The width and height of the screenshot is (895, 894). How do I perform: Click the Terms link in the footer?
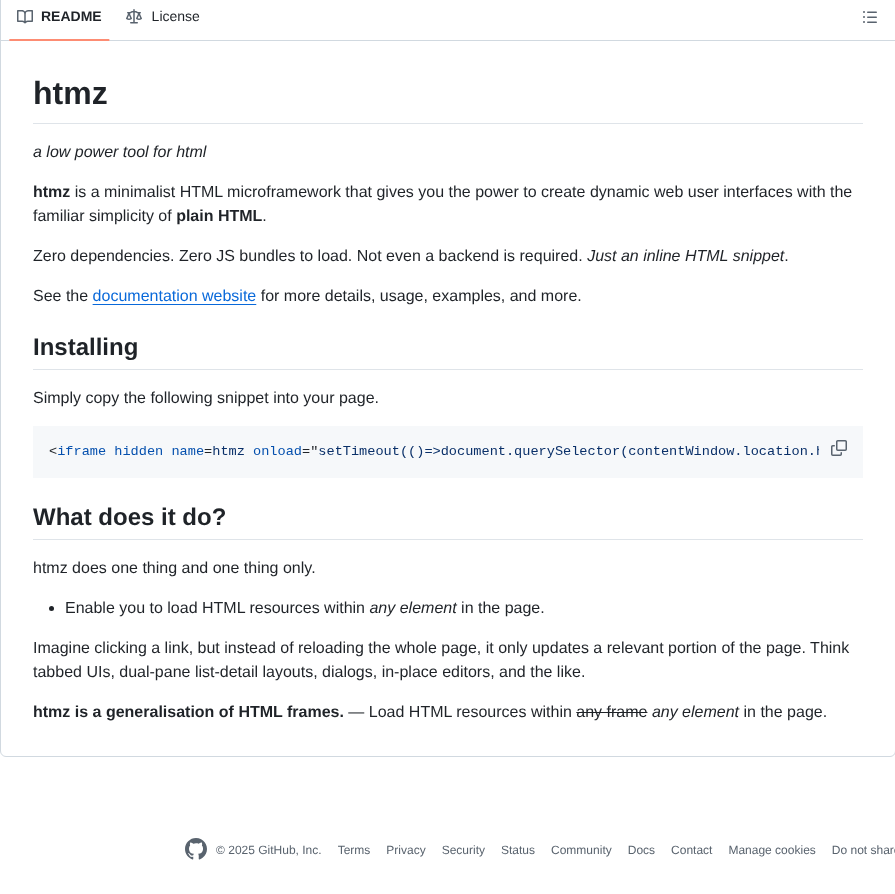pyautogui.click(x=353, y=850)
